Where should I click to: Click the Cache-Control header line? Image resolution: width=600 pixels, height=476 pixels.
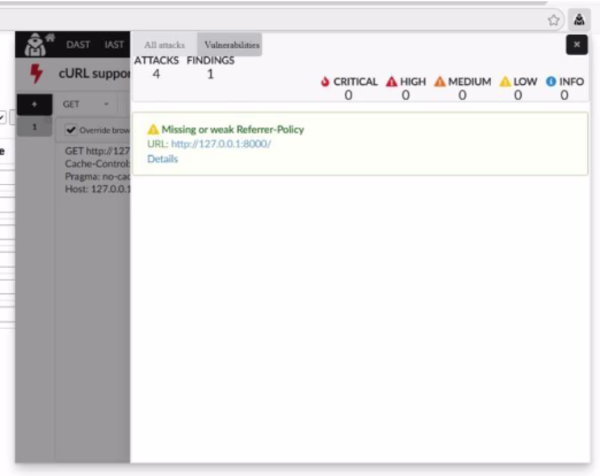[x=97, y=164]
